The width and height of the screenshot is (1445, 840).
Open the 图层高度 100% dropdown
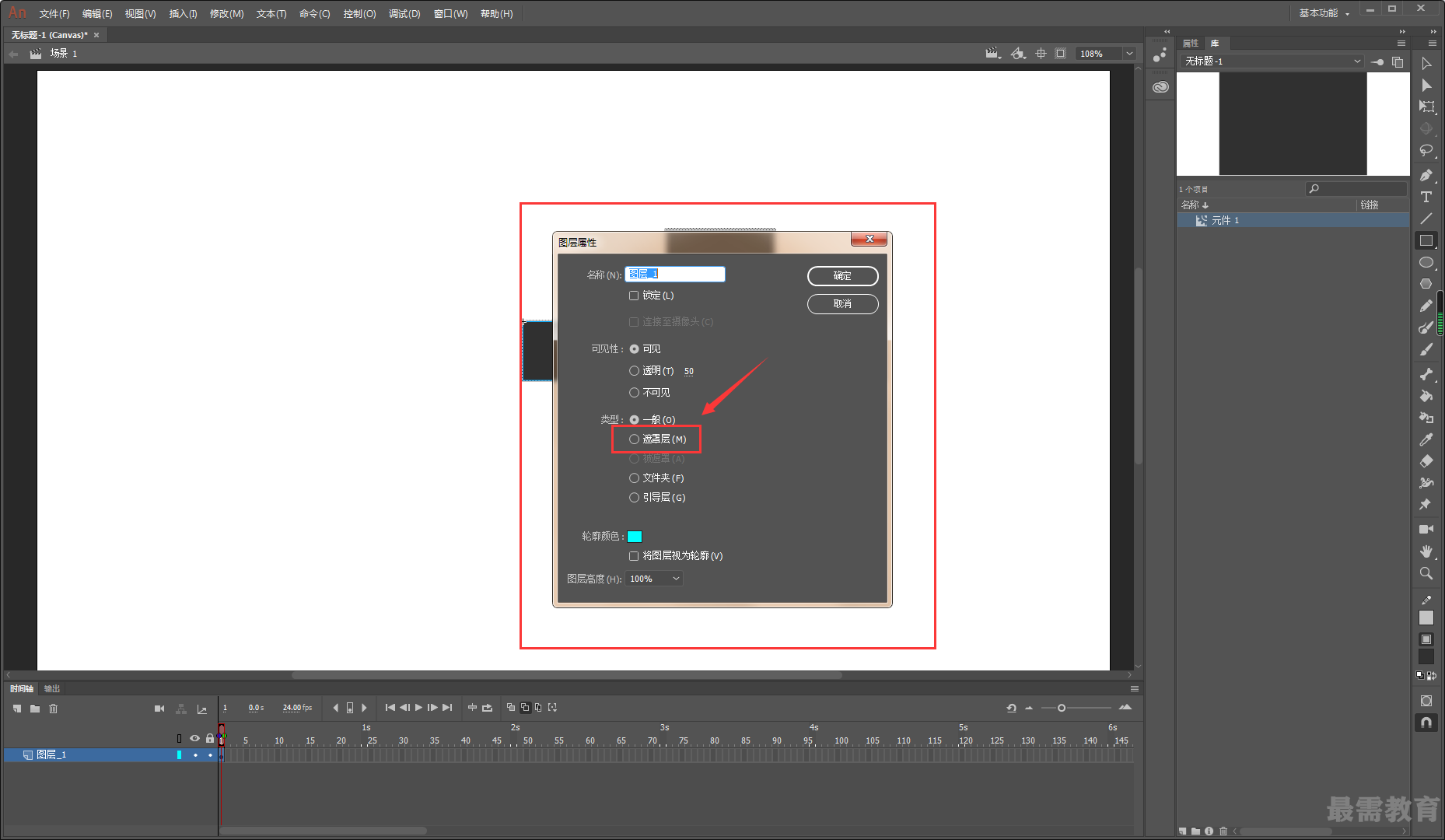click(654, 579)
